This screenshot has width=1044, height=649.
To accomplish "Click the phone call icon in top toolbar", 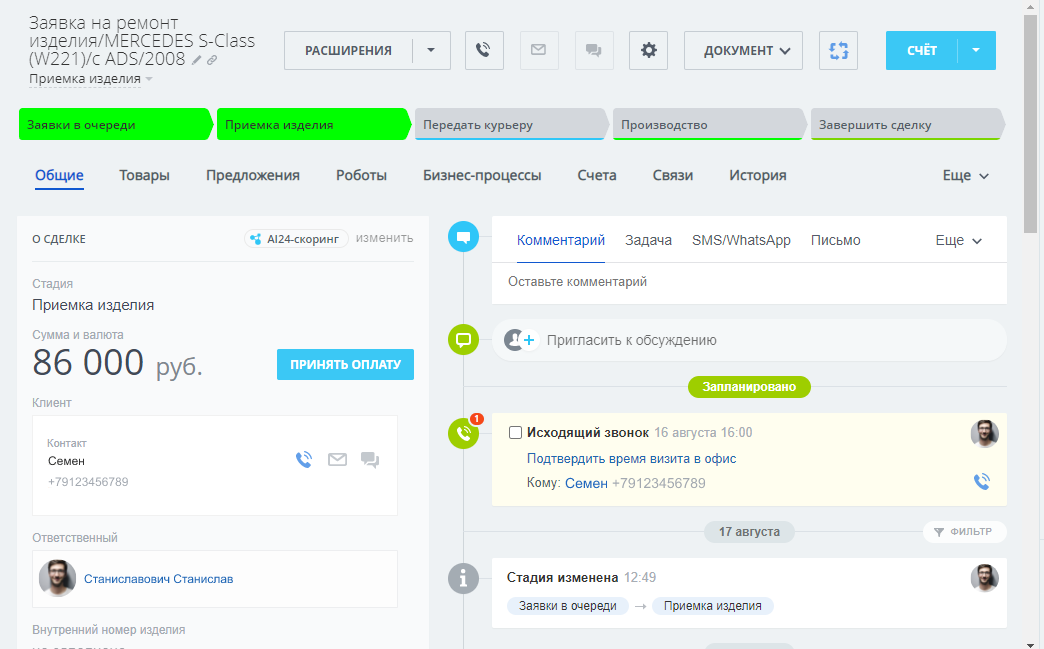I will click(x=484, y=51).
